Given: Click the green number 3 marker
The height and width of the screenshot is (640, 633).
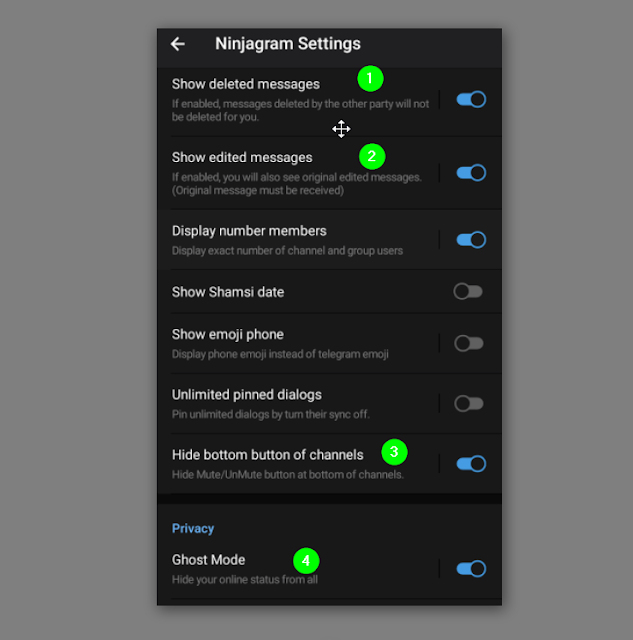Looking at the screenshot, I should pos(394,452).
